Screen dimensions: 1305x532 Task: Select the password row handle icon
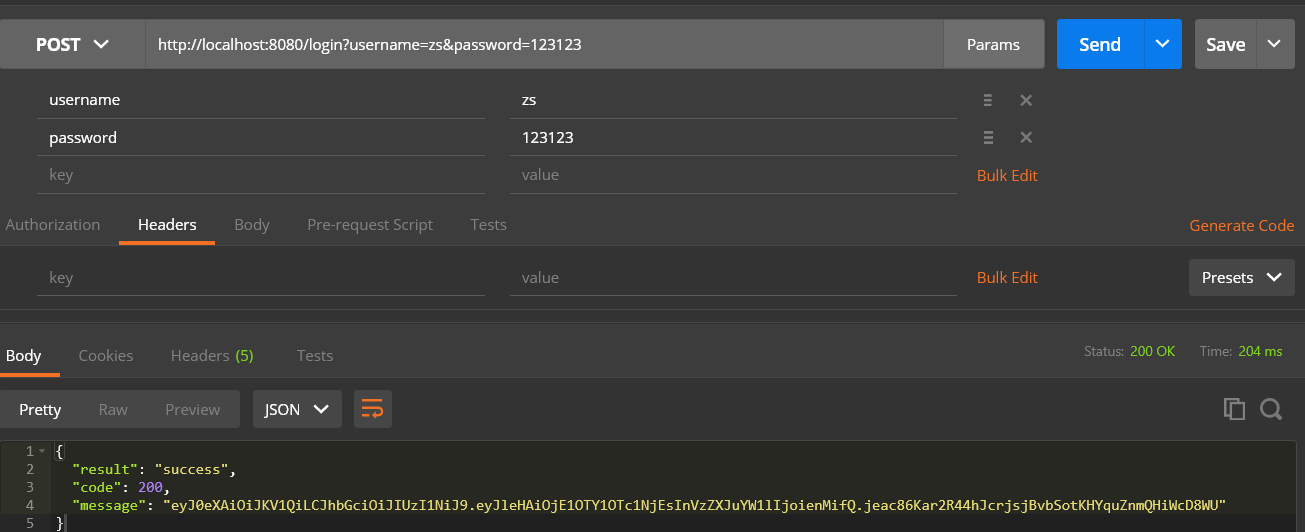pyautogui.click(x=987, y=137)
